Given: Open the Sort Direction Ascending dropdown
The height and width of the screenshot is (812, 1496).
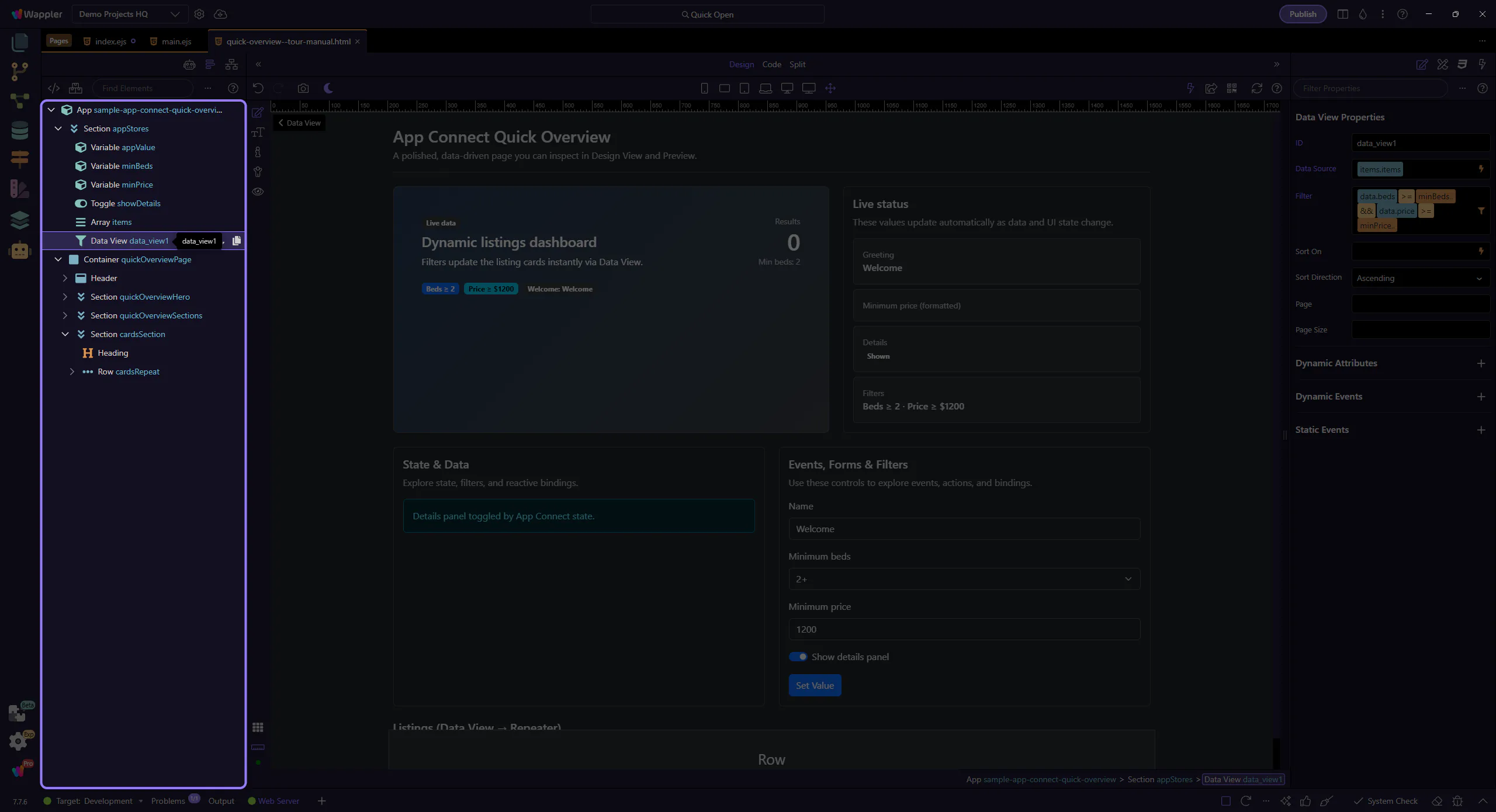Looking at the screenshot, I should (x=1419, y=278).
